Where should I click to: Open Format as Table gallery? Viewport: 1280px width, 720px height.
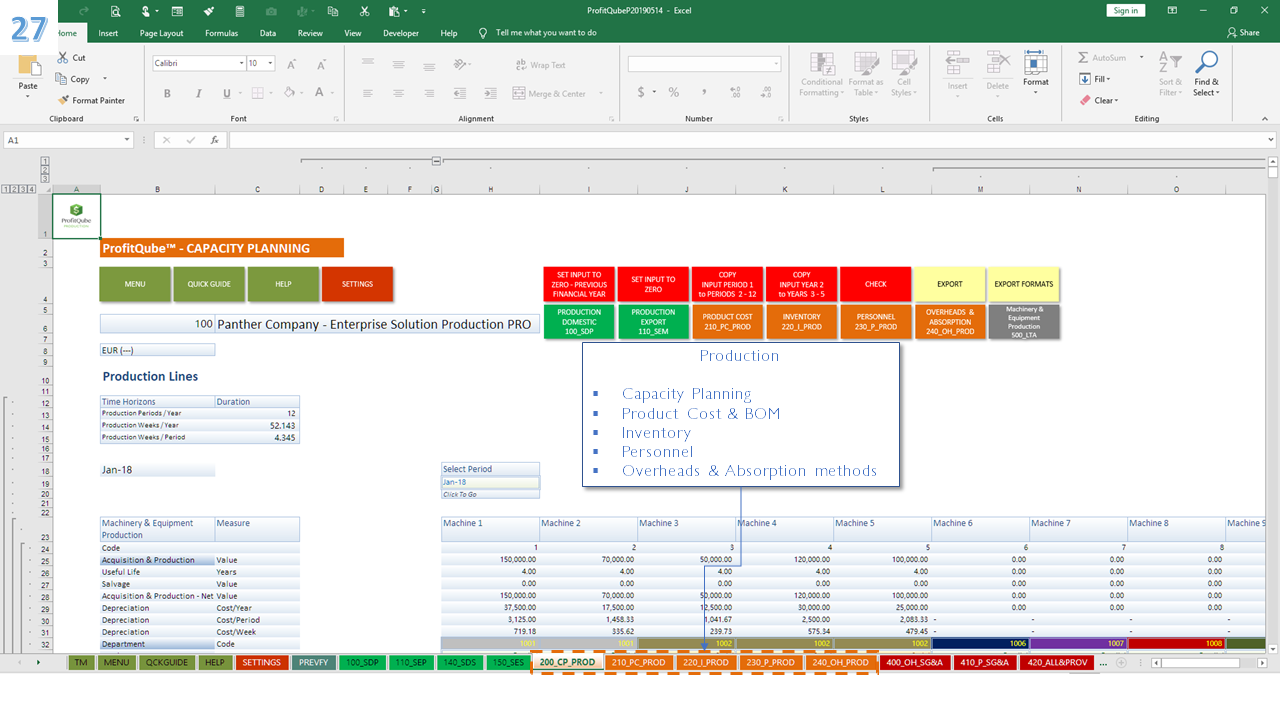(x=865, y=74)
